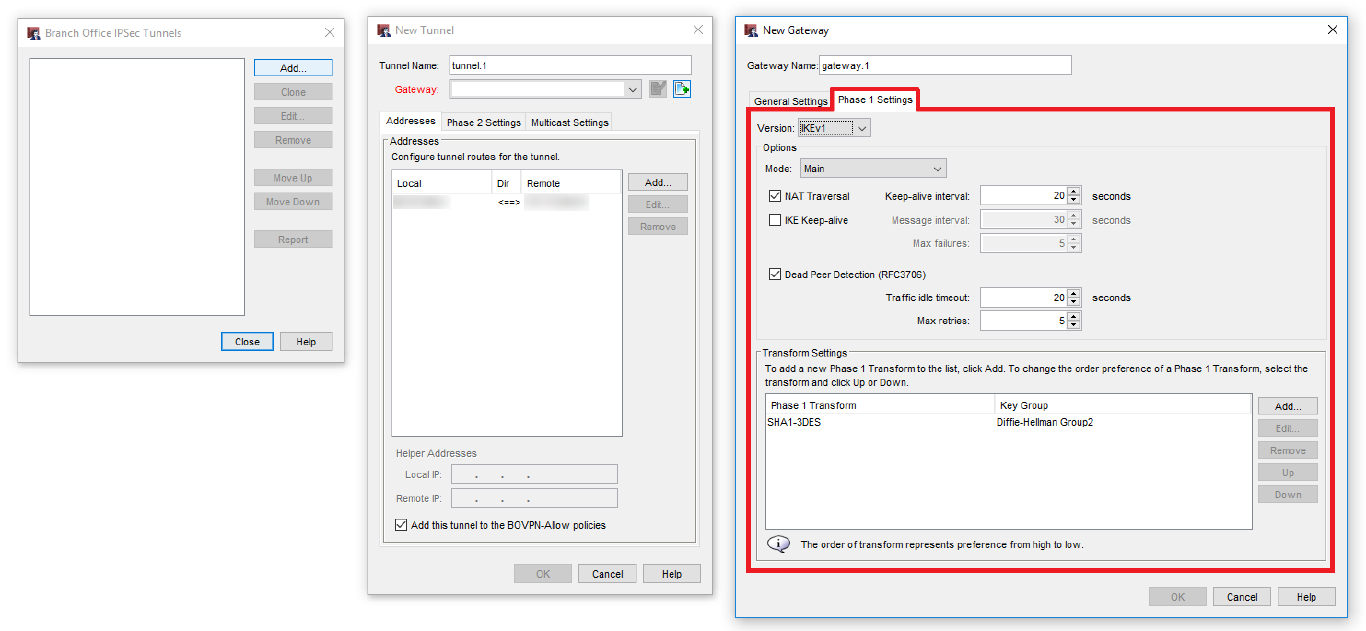This screenshot has height=631, width=1366.
Task: Toggle Add this tunnel to BOVPN-Allow policies
Action: pos(401,525)
